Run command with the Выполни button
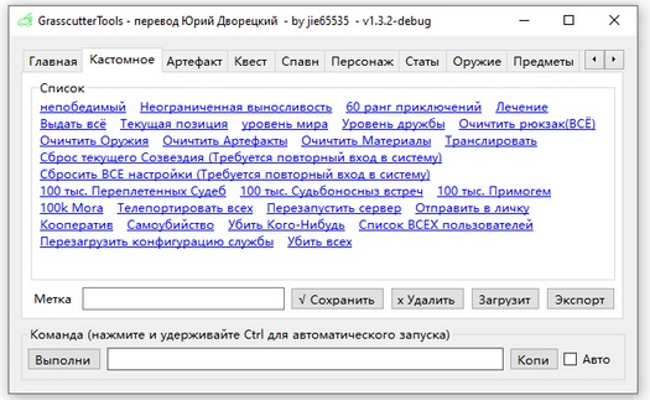This screenshot has width=650, height=400. [x=63, y=360]
